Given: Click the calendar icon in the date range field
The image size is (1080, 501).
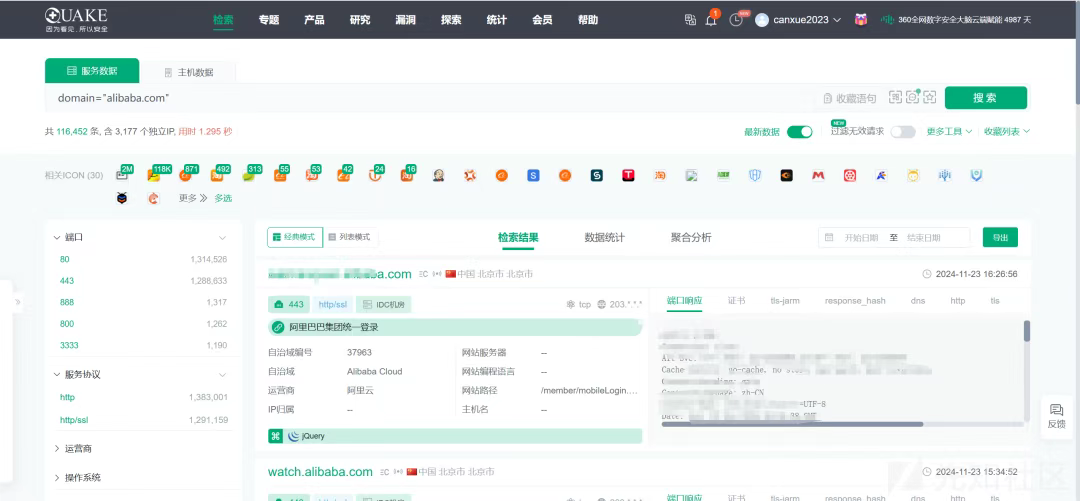Looking at the screenshot, I should coord(829,238).
